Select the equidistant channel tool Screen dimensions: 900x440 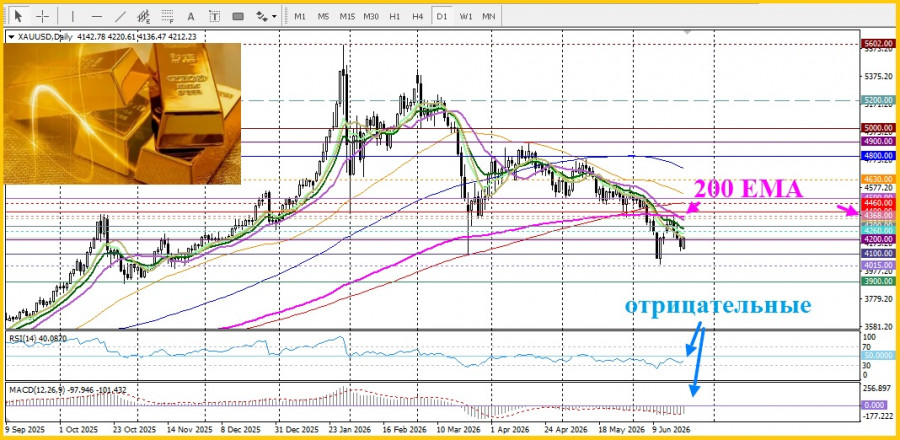[x=144, y=16]
